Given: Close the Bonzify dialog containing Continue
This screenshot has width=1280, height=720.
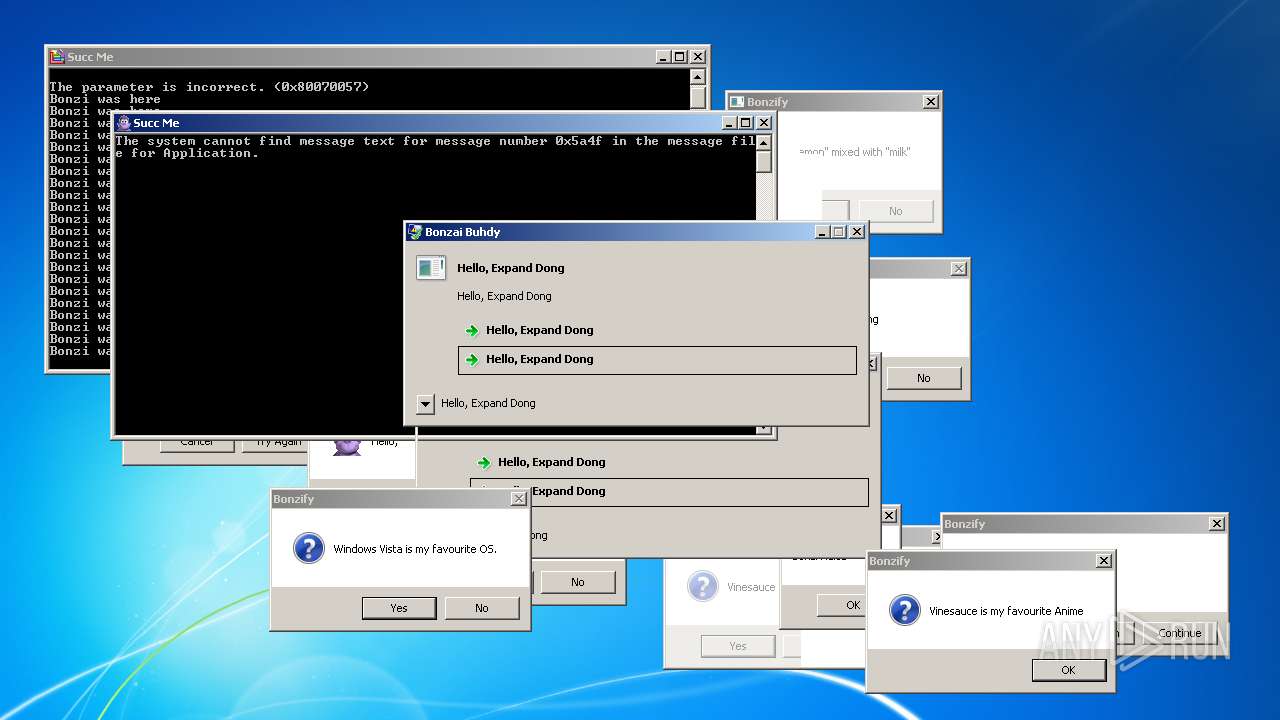Looking at the screenshot, I should pyautogui.click(x=1216, y=524).
